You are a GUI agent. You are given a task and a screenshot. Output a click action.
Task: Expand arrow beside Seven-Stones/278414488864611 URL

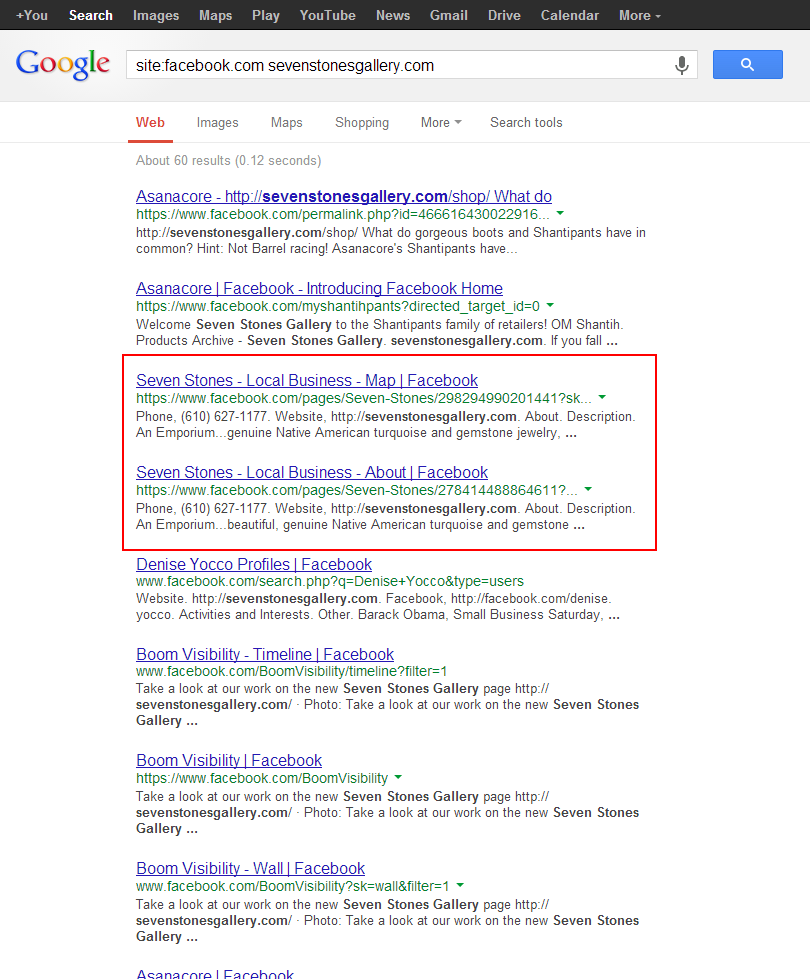click(x=588, y=489)
